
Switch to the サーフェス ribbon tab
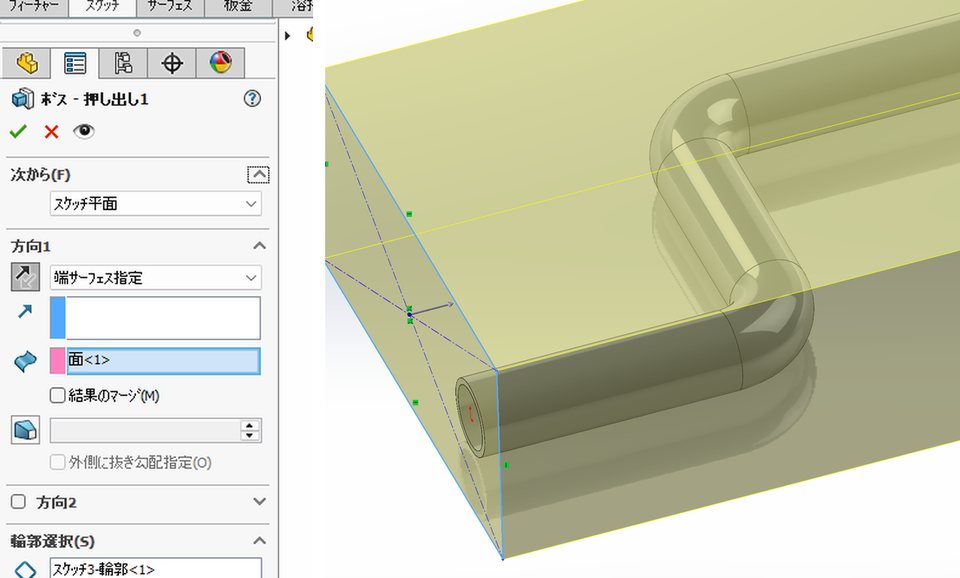[x=171, y=7]
